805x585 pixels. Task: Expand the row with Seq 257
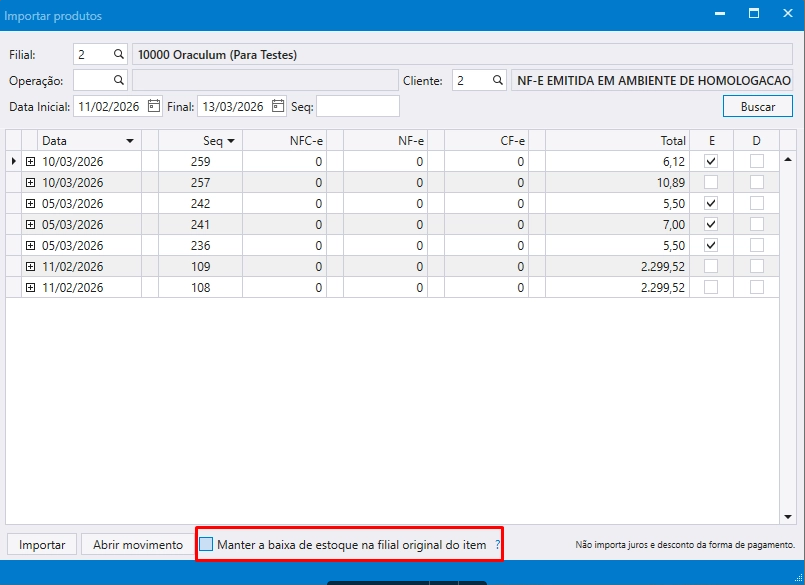(x=30, y=182)
